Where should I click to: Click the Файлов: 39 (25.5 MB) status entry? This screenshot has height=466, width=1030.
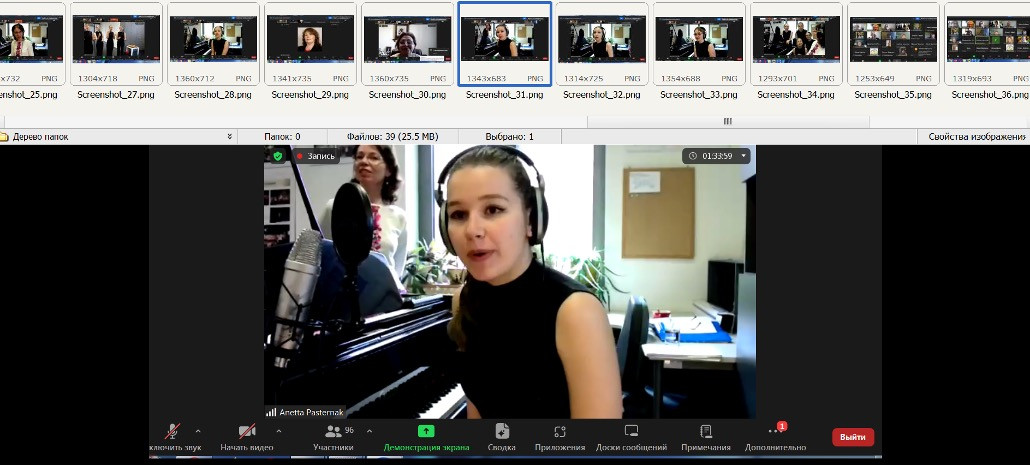[x=392, y=137]
